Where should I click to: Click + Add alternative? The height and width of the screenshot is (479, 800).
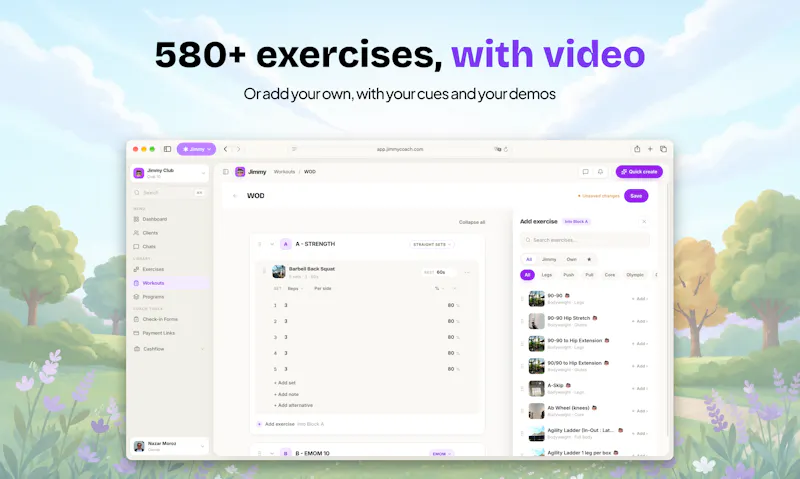coord(293,406)
